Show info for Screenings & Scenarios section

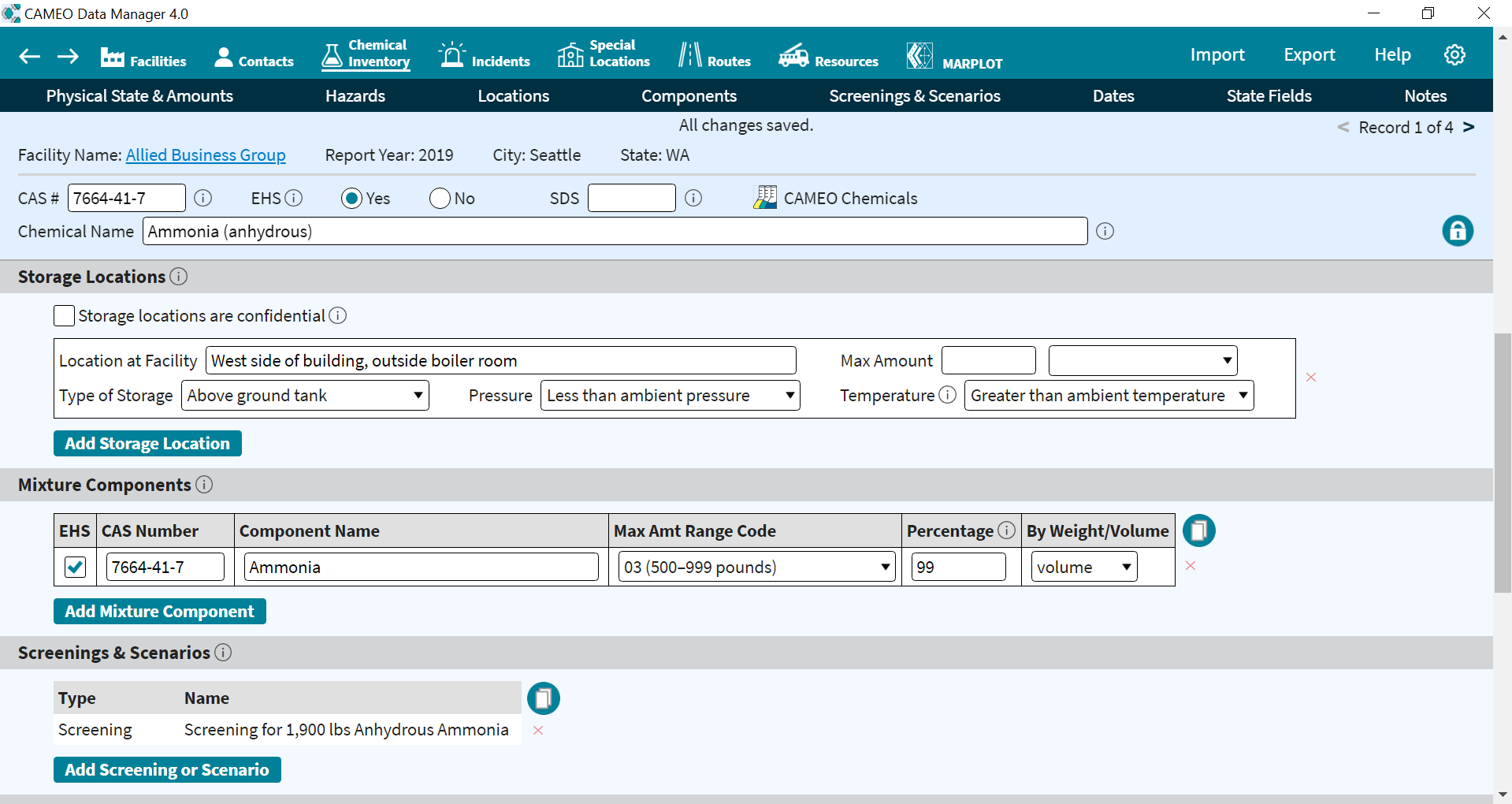(223, 653)
